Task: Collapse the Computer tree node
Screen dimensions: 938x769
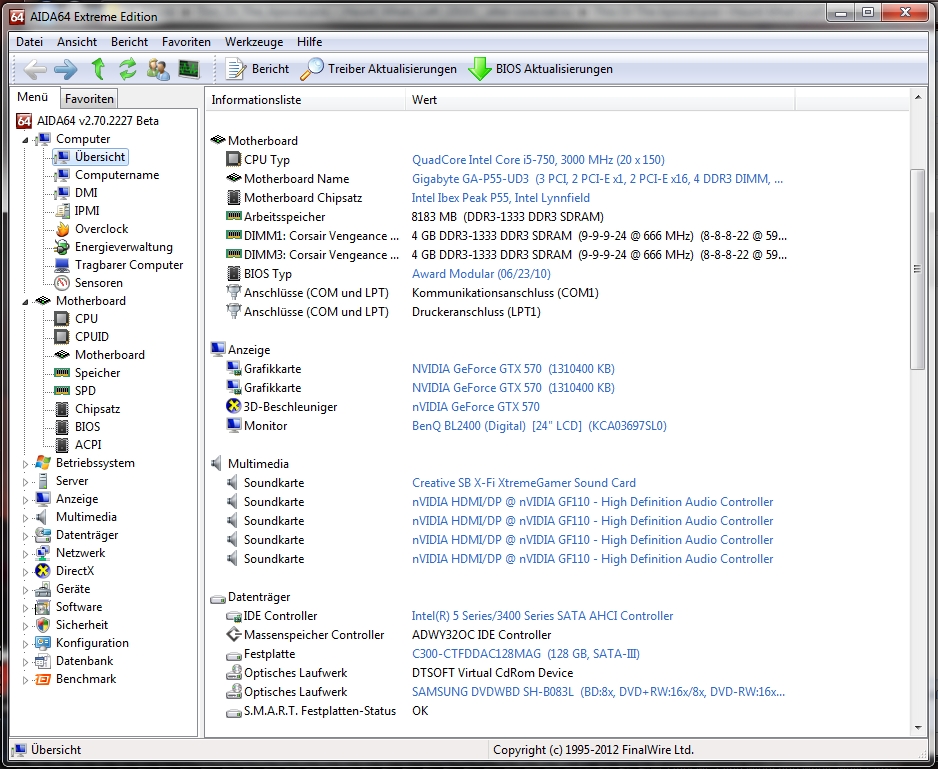Action: [x=25, y=139]
